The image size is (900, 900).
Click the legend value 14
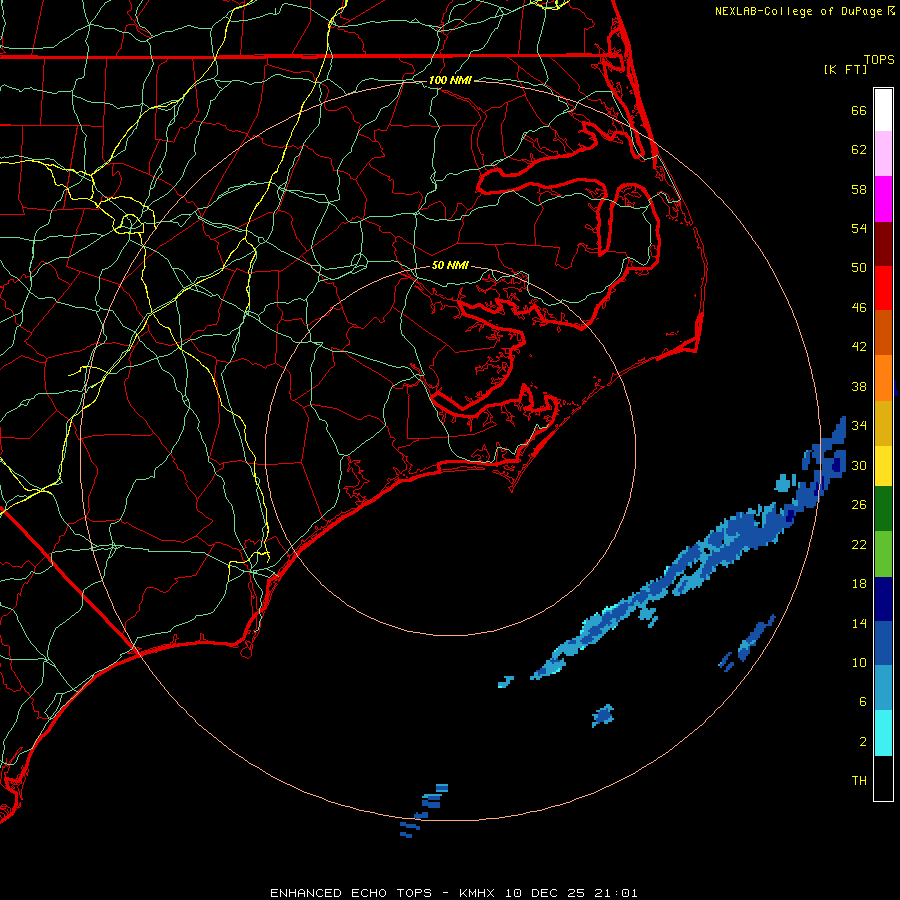pos(859,623)
